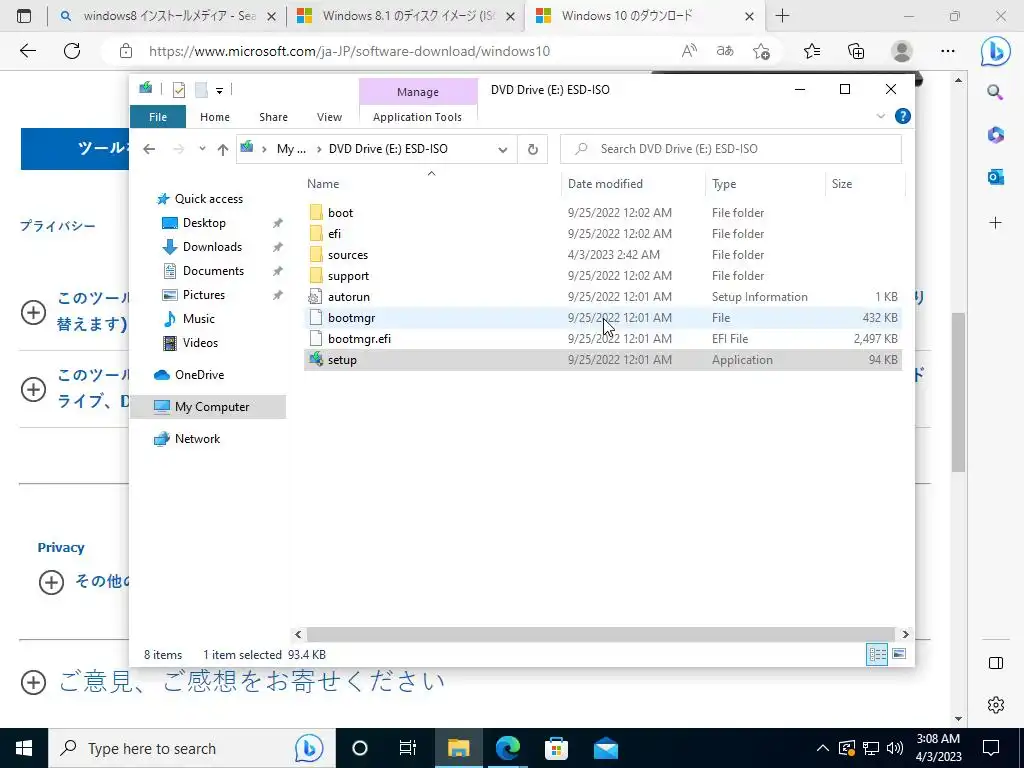Go up one folder level in Explorer
Image resolution: width=1024 pixels, height=768 pixels.
[223, 150]
